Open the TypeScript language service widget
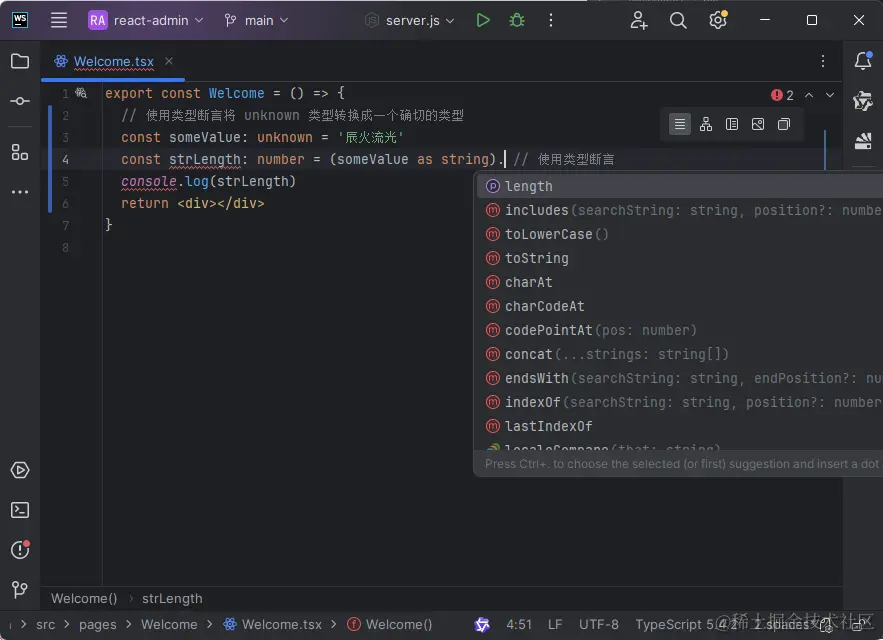883x640 pixels. 685,624
